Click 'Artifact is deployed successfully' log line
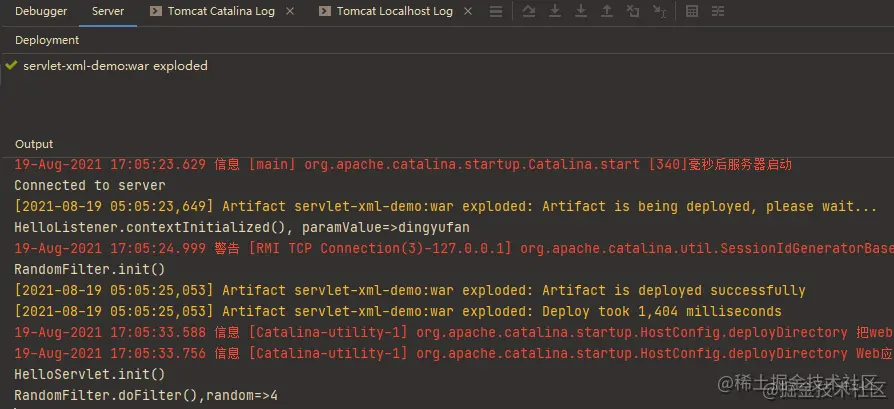894x409 pixels. [x=410, y=290]
